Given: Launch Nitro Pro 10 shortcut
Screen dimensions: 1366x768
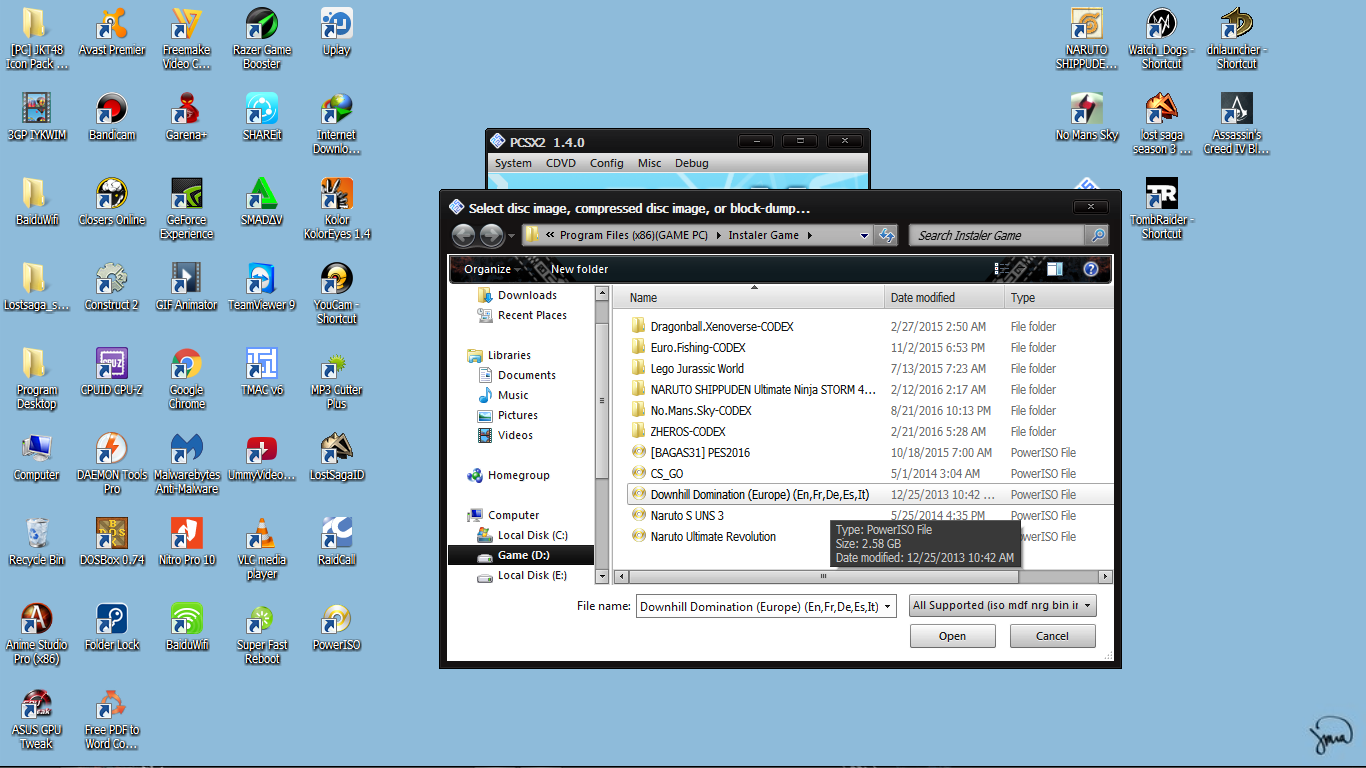Looking at the screenshot, I should (187, 543).
